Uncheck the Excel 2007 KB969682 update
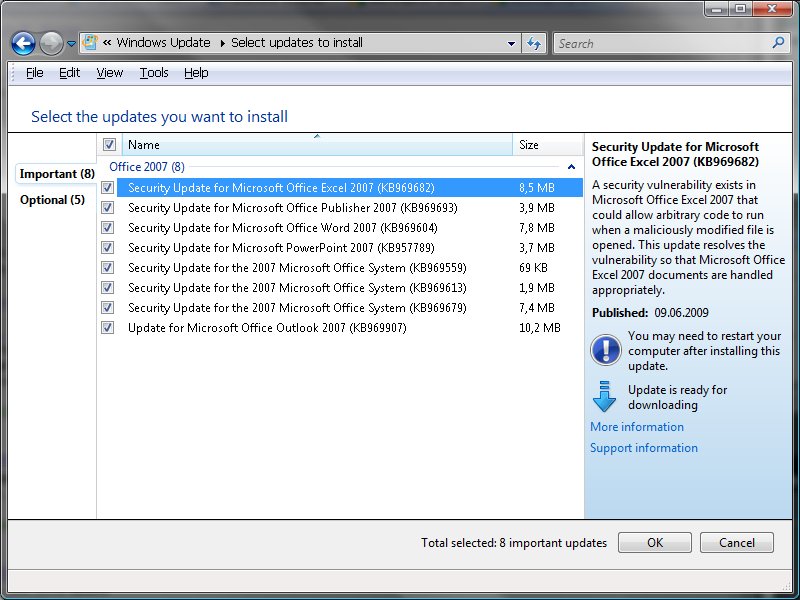800x600 pixels. [107, 187]
